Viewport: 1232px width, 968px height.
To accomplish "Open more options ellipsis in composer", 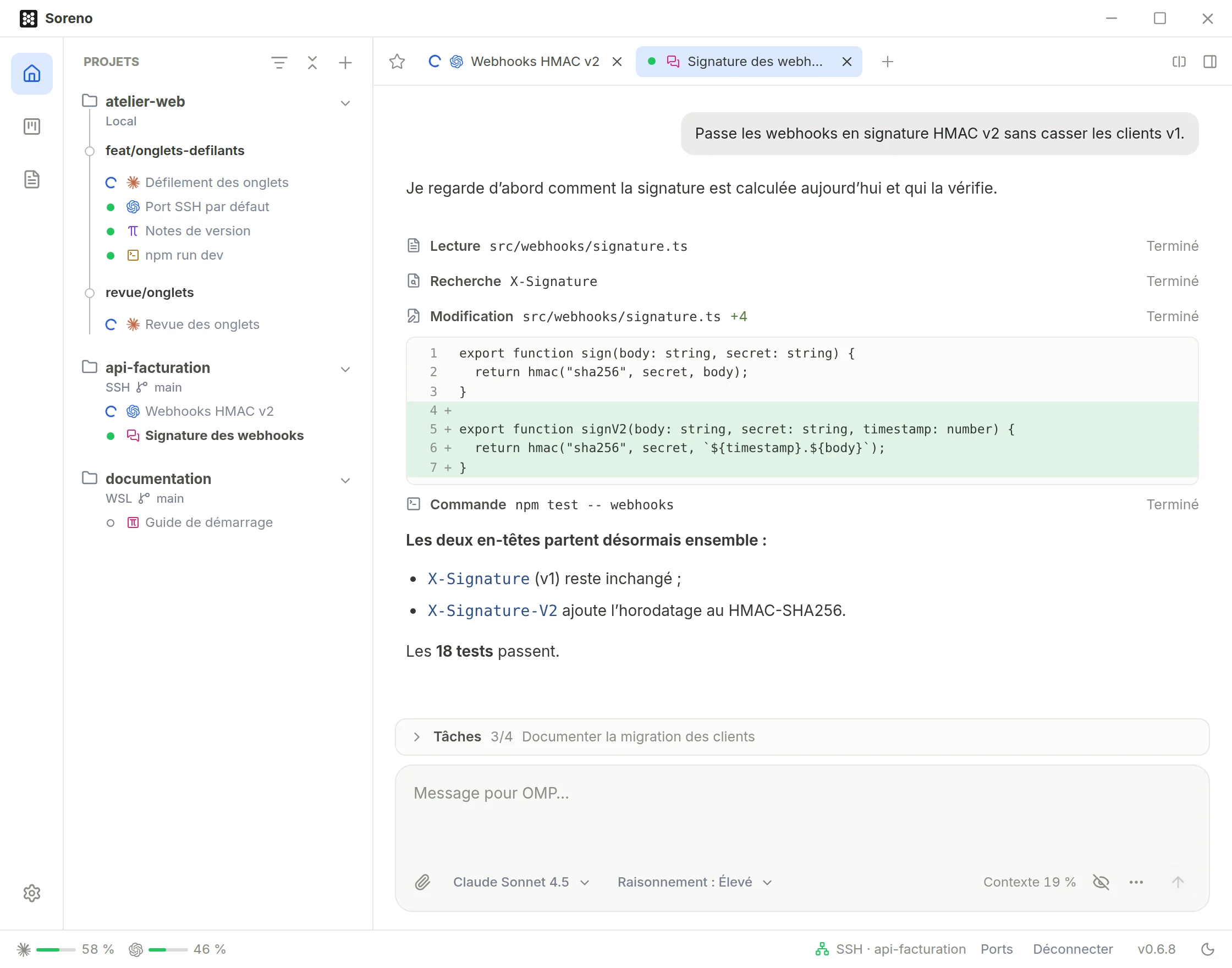I will [1136, 882].
